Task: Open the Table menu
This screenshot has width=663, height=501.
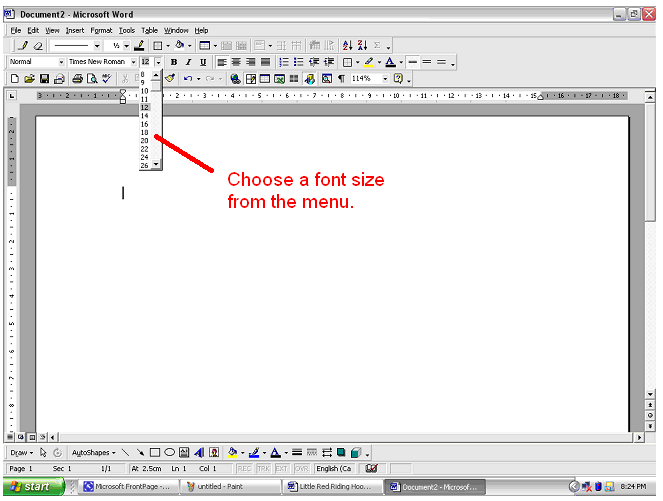Action: (x=149, y=30)
